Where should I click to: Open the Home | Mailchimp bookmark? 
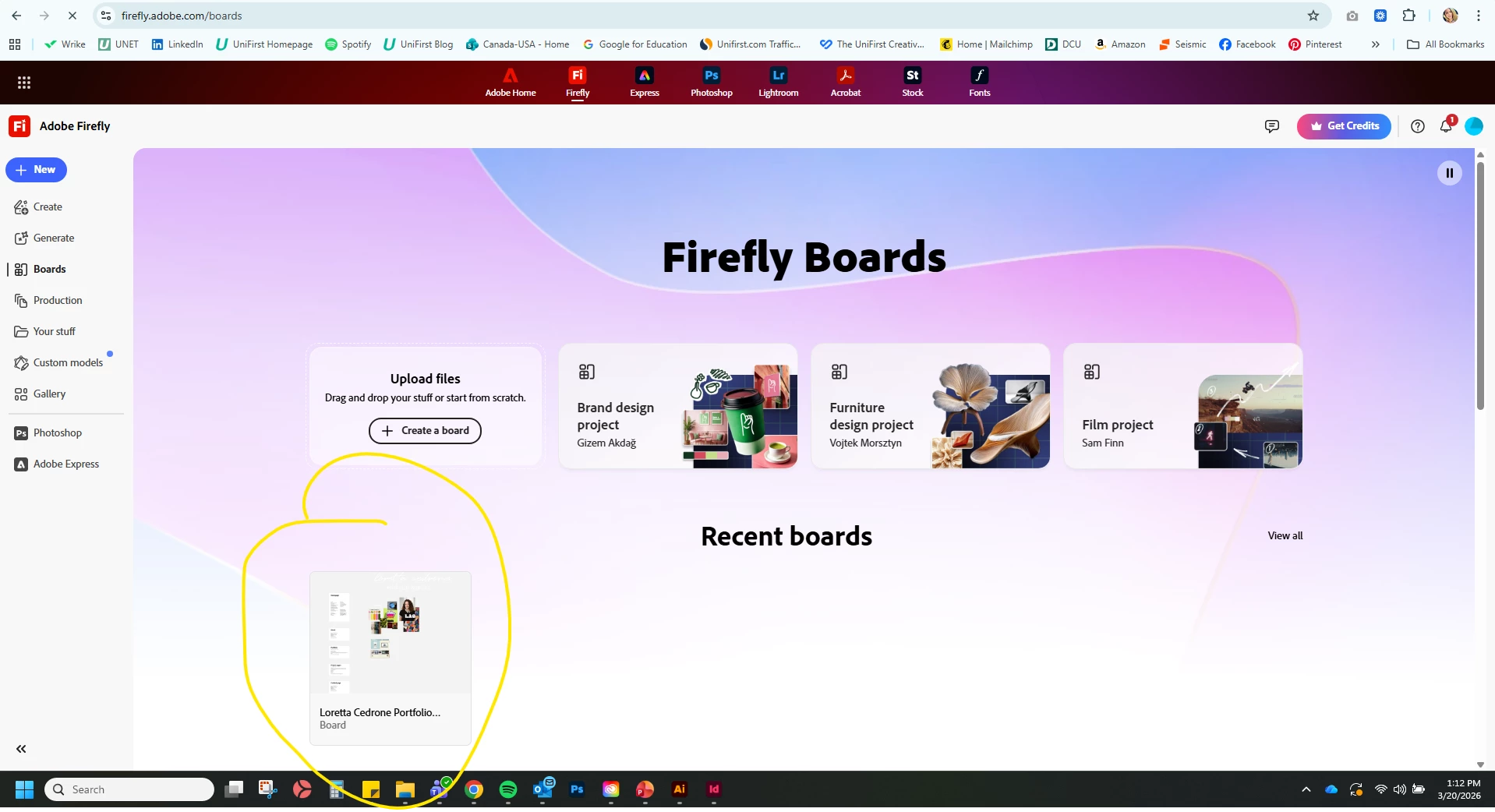point(986,44)
